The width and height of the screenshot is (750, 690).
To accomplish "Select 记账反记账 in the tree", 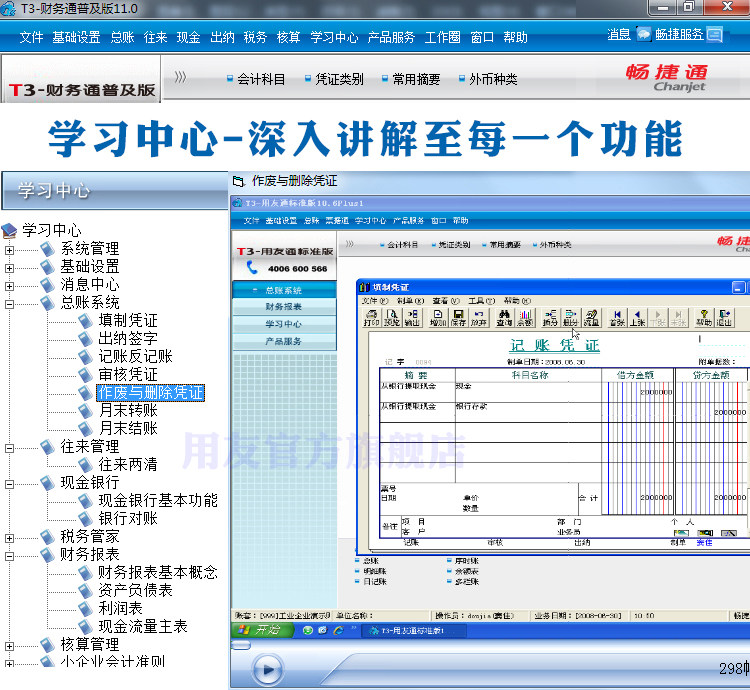I will 135,356.
